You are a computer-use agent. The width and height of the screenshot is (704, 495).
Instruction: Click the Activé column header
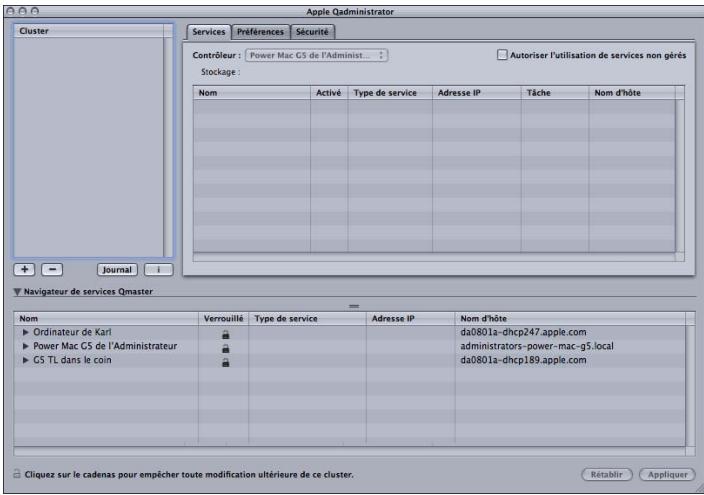(329, 93)
